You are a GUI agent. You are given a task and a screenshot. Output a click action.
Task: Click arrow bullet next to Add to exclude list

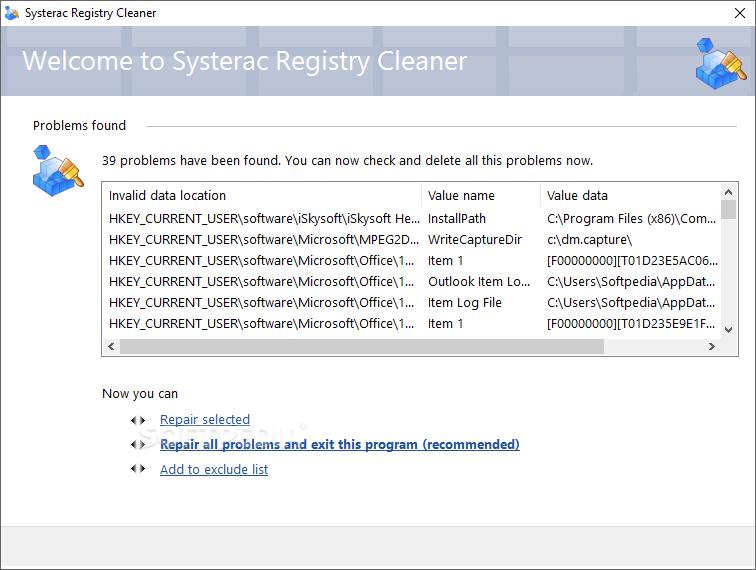(138, 469)
